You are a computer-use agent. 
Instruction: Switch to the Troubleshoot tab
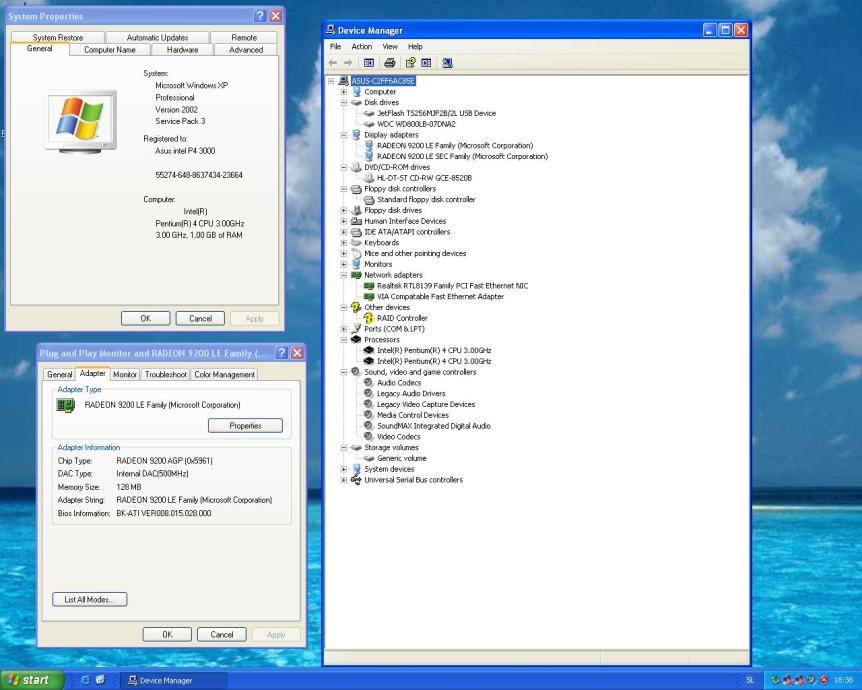[165, 374]
